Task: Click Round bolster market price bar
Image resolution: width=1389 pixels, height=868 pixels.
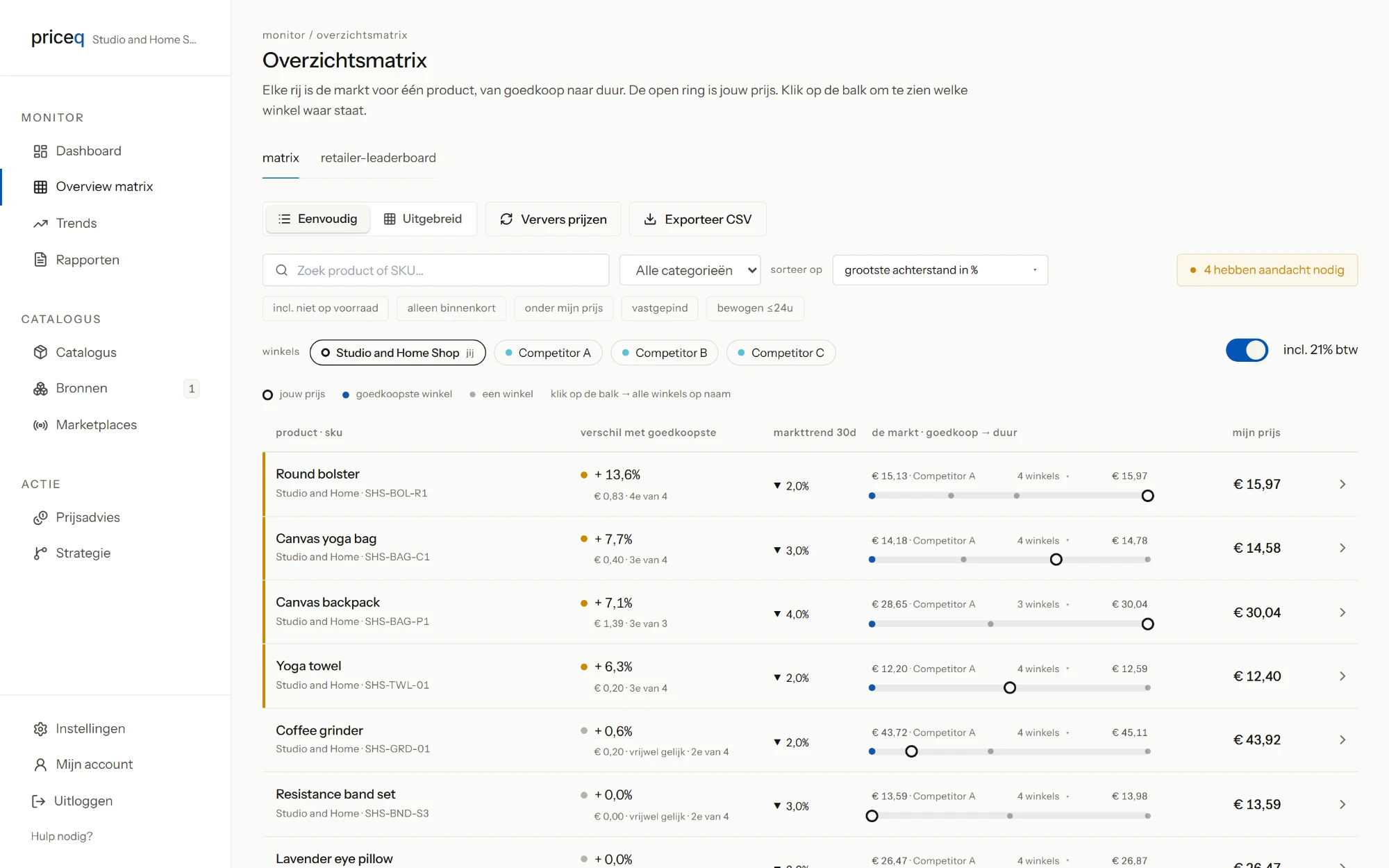Action: 1010,496
